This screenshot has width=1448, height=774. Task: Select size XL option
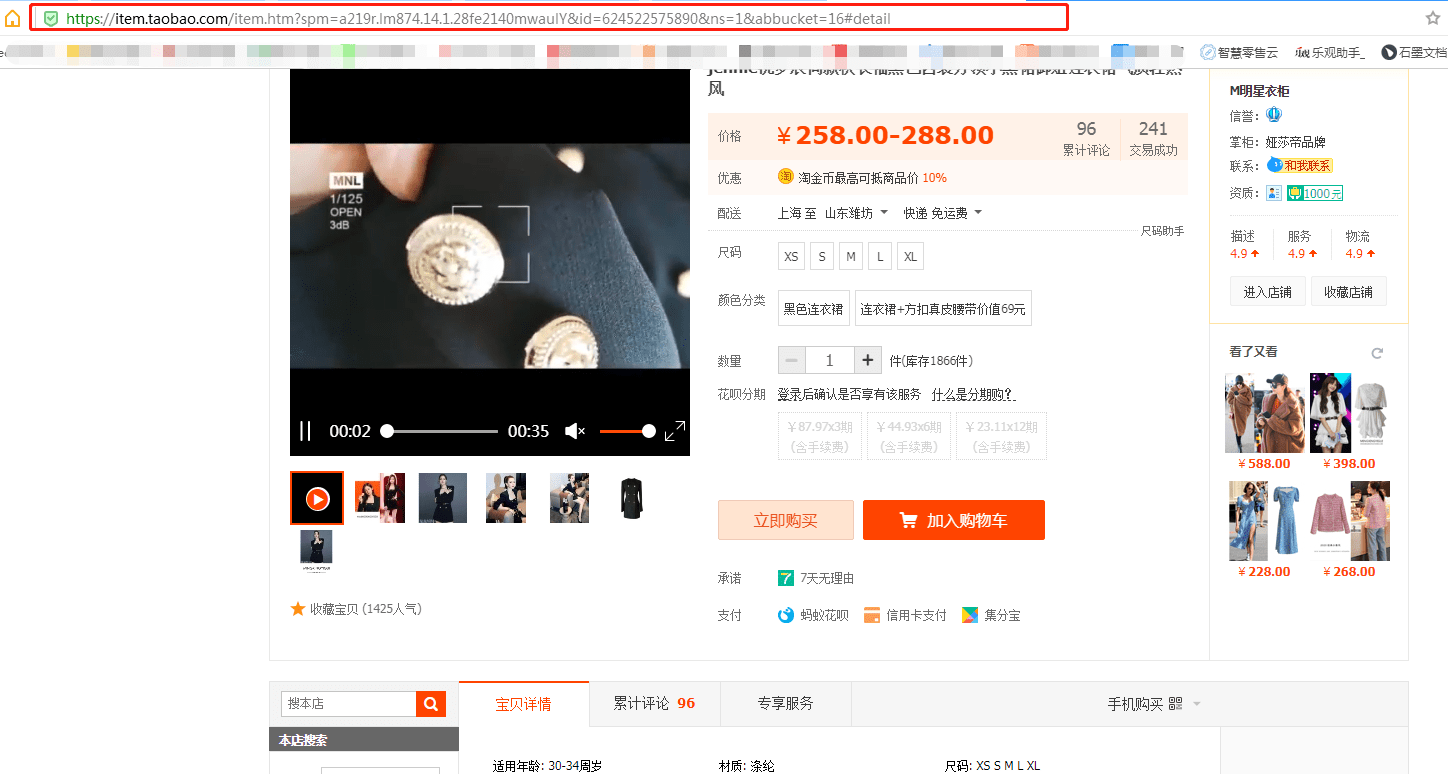[910, 256]
